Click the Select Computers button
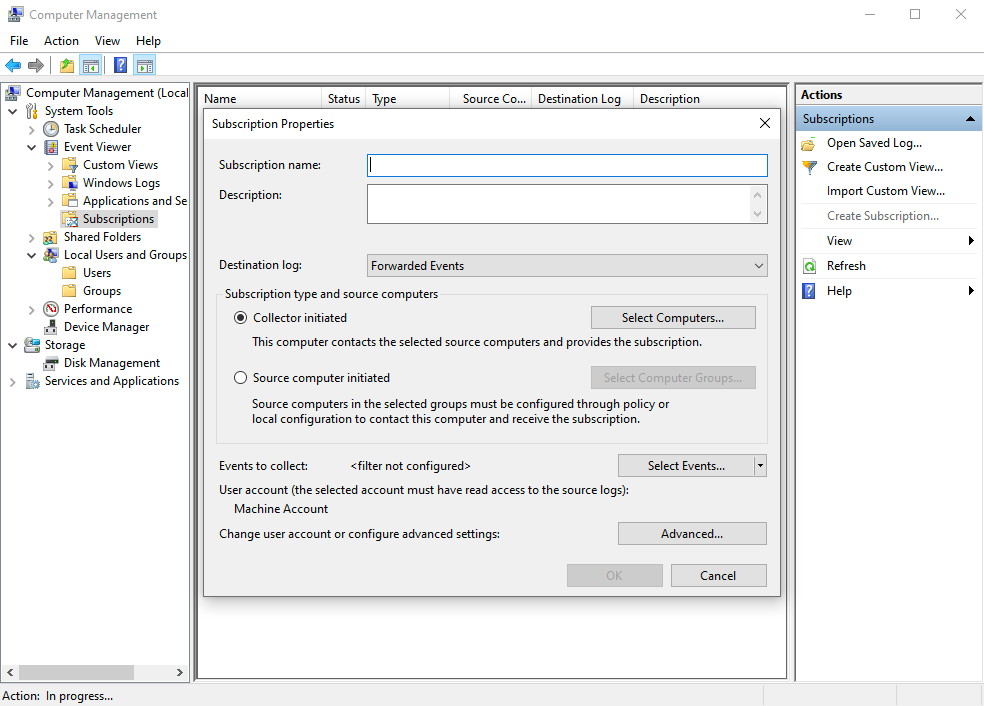 pos(673,318)
